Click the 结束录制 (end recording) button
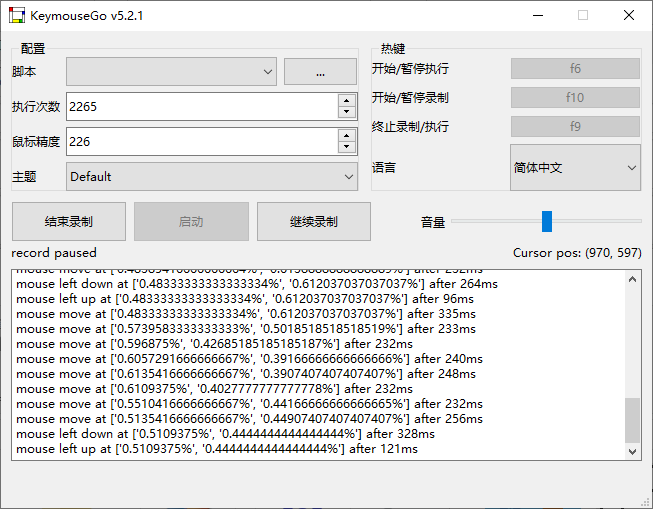The image size is (653, 509). [x=69, y=222]
